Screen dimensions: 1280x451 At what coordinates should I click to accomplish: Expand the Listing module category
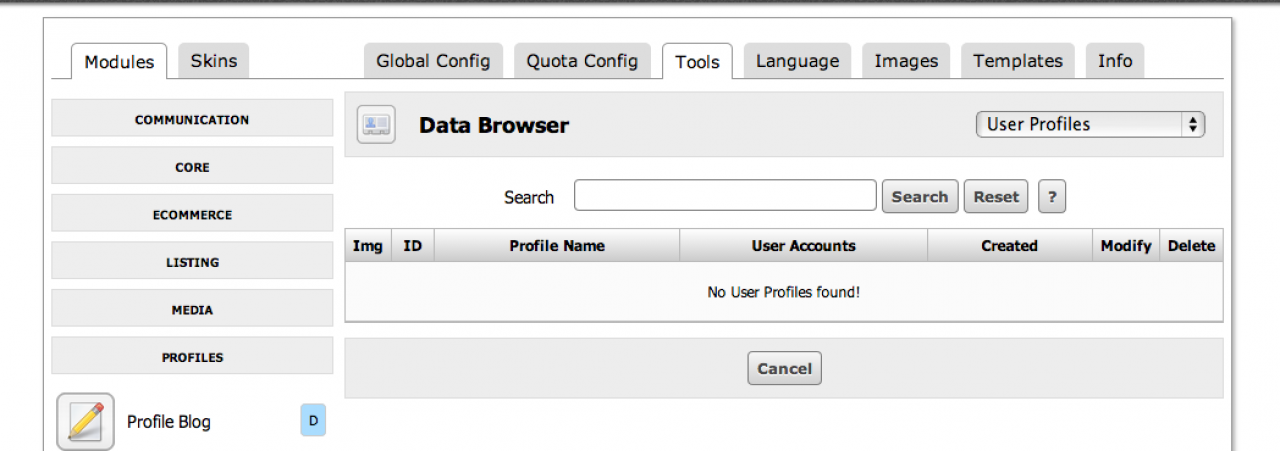click(x=192, y=262)
